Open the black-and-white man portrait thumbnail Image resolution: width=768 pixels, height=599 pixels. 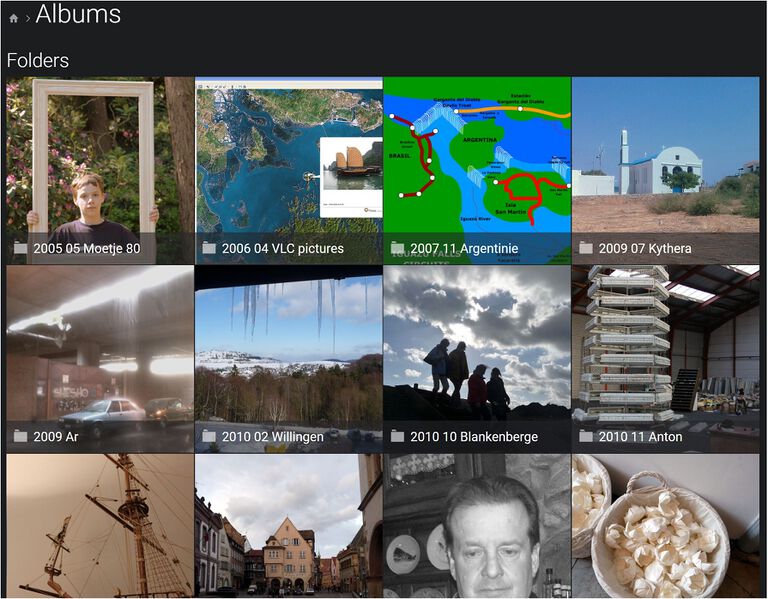tap(476, 526)
